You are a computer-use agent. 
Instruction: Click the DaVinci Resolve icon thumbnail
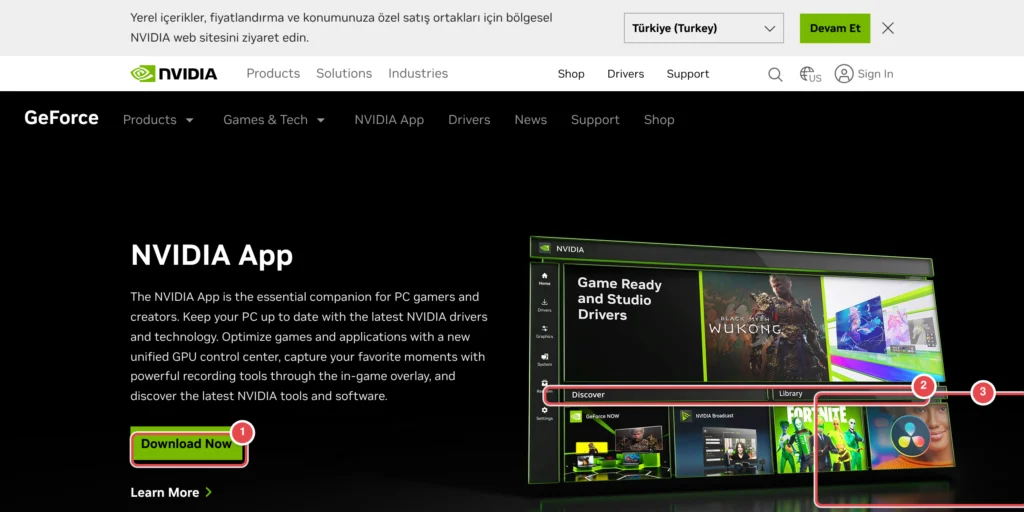click(x=910, y=438)
